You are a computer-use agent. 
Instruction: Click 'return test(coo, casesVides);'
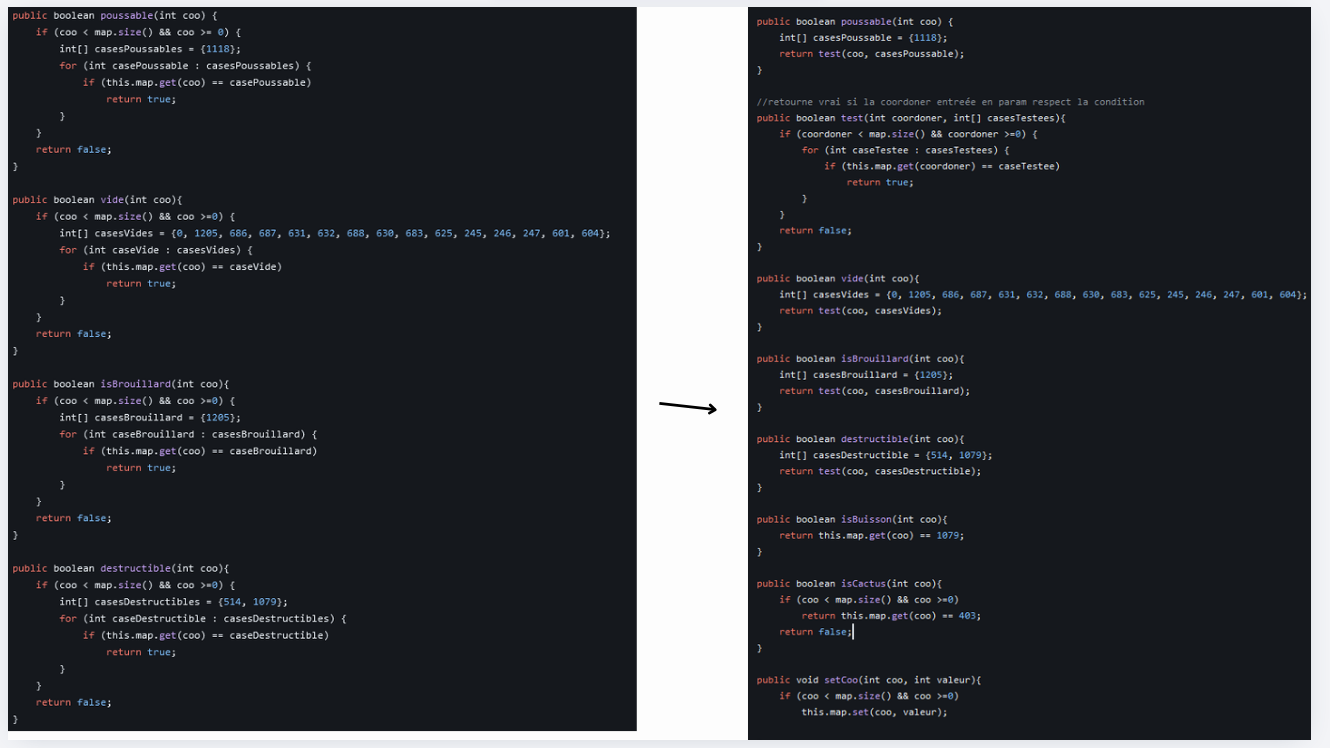[x=860, y=310]
